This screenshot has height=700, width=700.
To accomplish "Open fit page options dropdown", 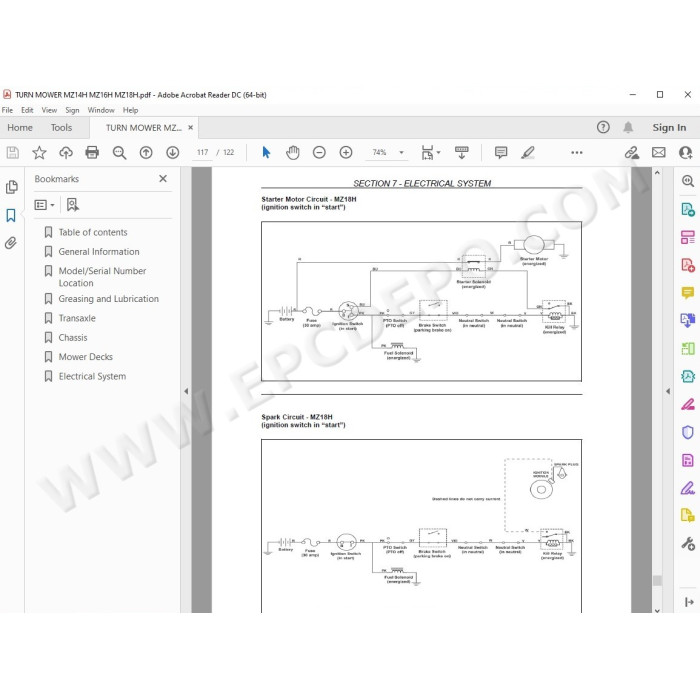I will [430, 153].
